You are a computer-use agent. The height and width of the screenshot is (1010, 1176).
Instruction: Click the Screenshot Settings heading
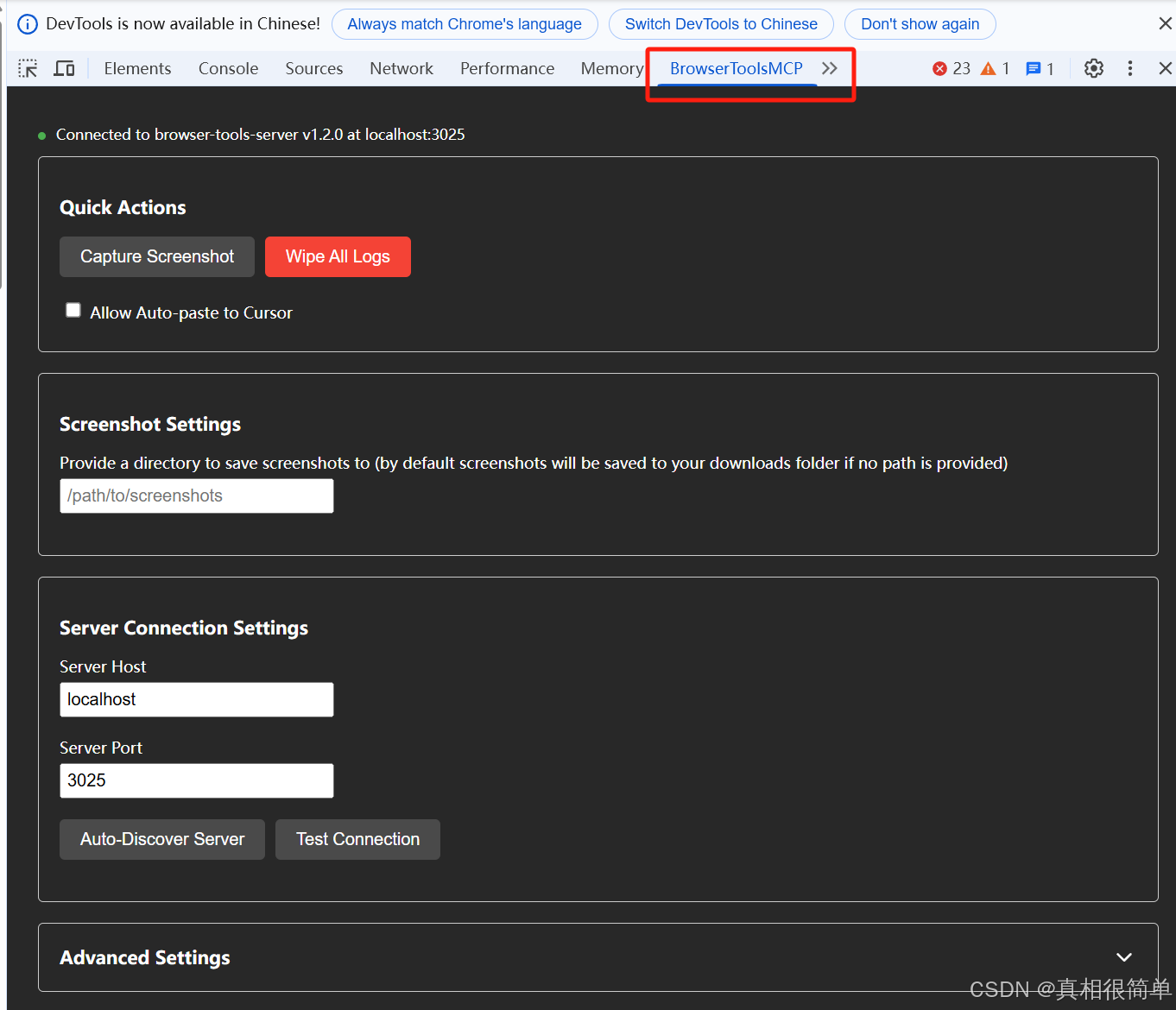(x=150, y=424)
